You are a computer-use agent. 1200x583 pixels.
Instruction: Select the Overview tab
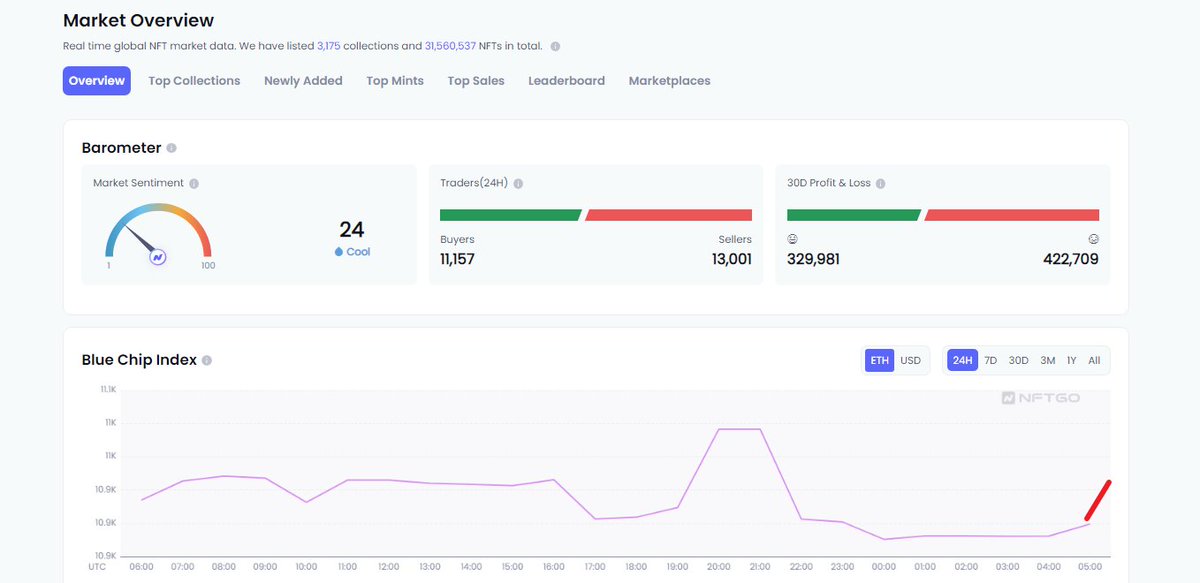[x=97, y=81]
